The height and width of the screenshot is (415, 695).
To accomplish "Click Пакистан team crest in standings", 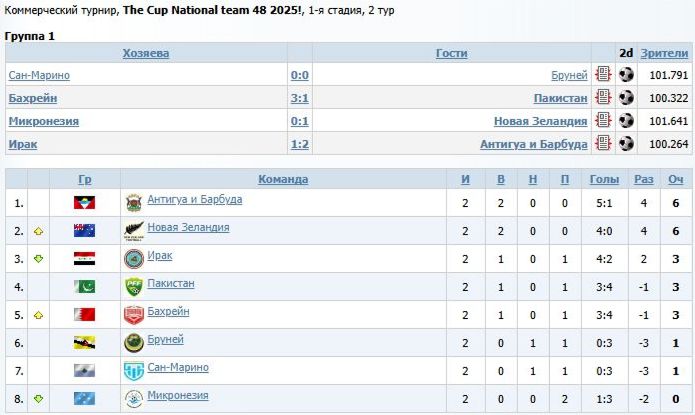I will click(133, 287).
